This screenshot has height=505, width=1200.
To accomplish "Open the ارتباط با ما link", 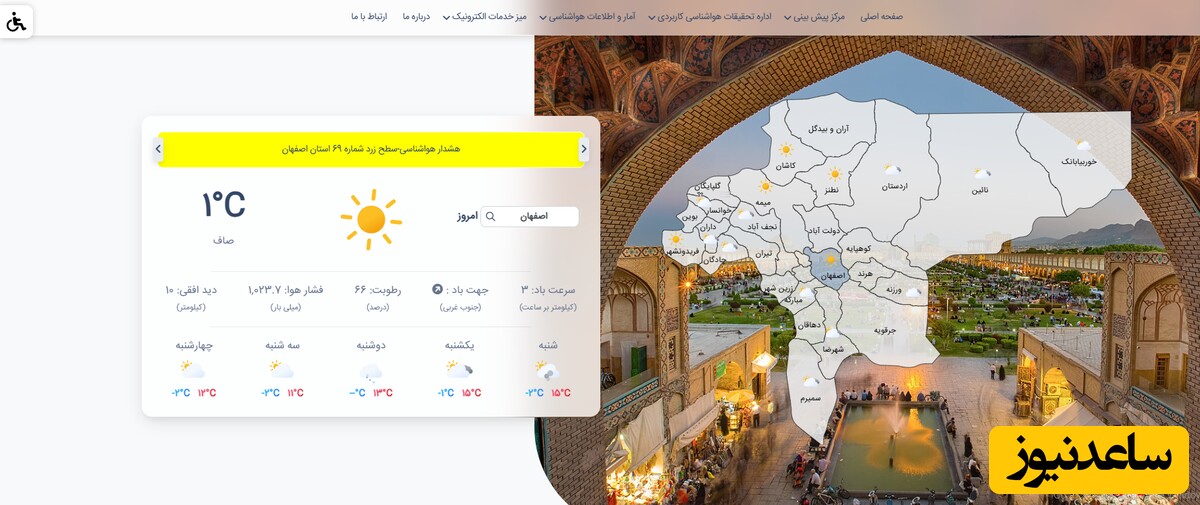I will pos(368,17).
